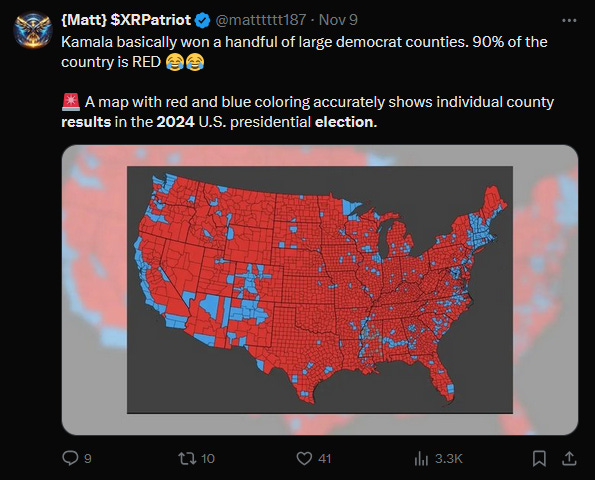Open the three-dot more options menu
Image resolution: width=595 pixels, height=480 pixels.
pos(569,20)
